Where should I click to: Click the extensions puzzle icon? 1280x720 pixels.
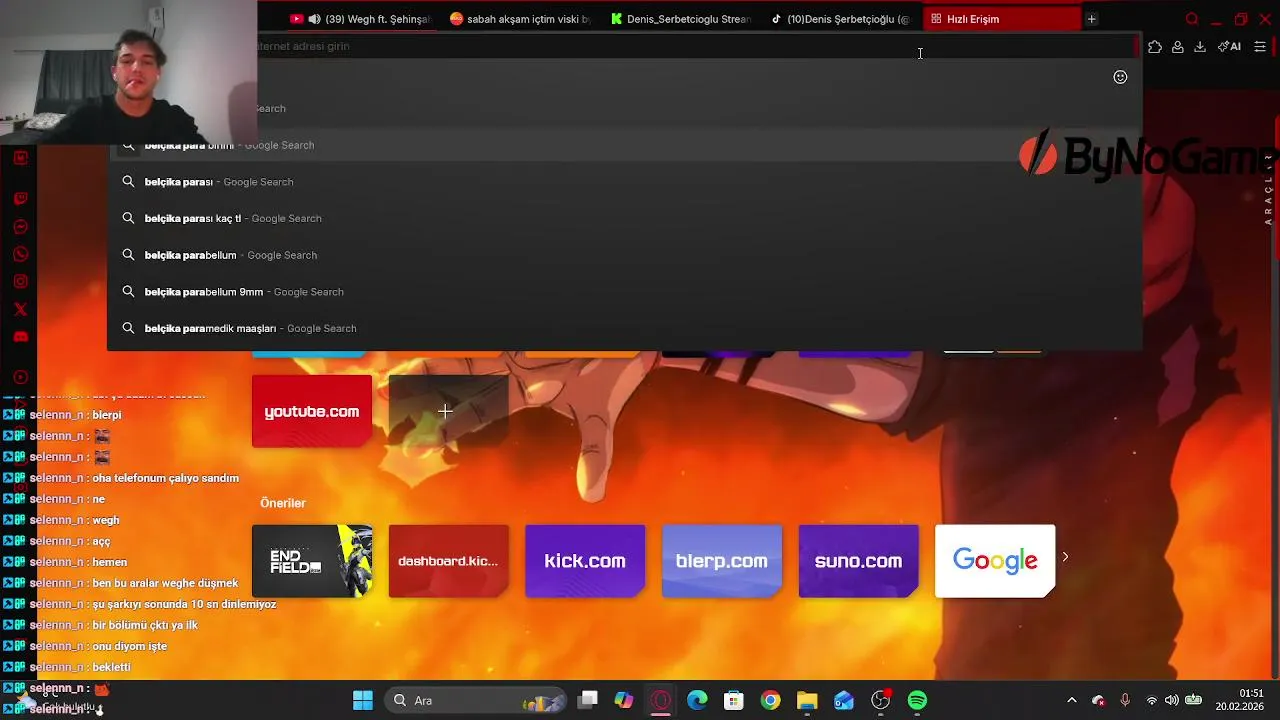point(1155,46)
